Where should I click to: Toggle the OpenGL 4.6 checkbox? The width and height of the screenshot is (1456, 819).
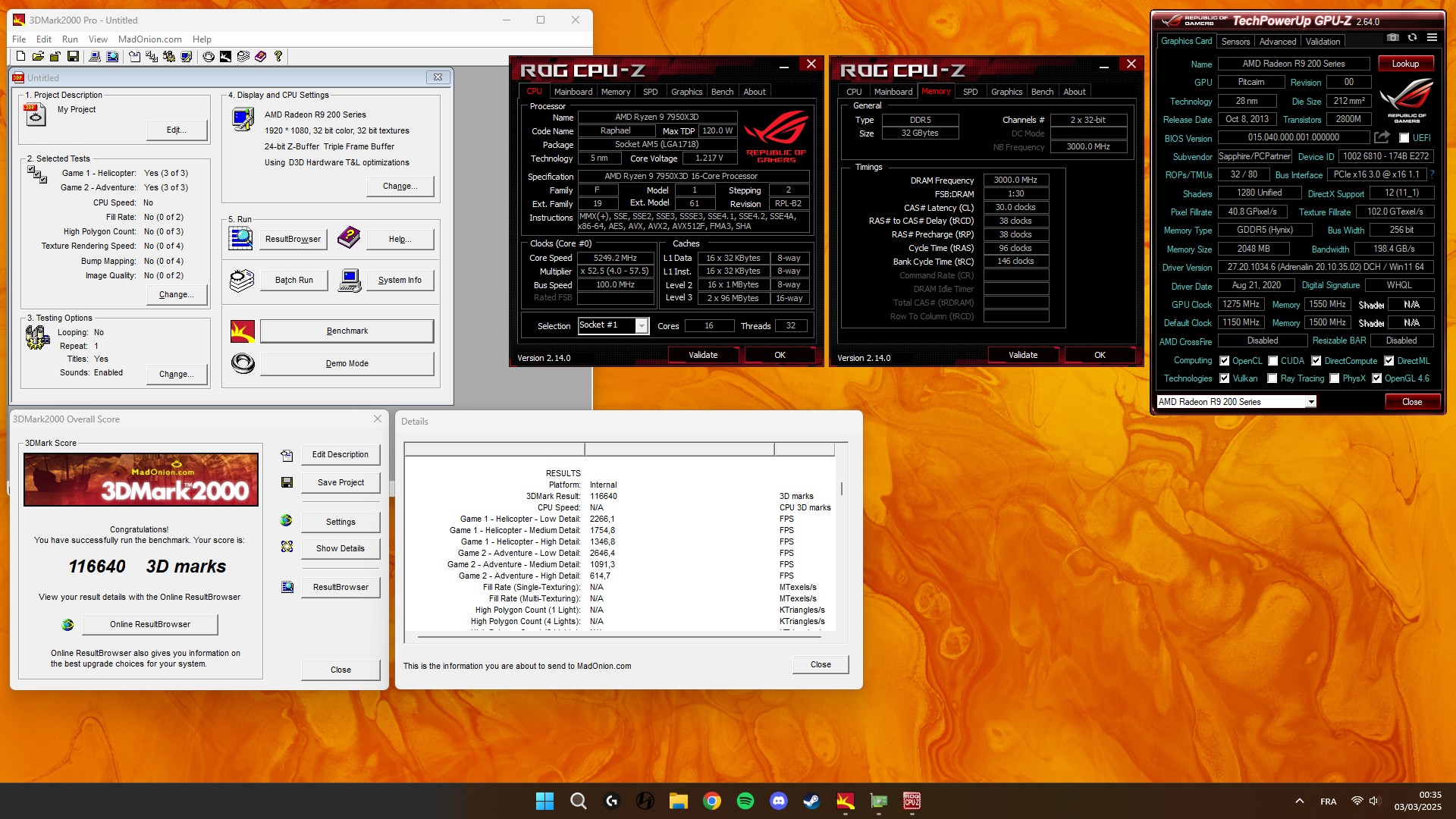1377,378
